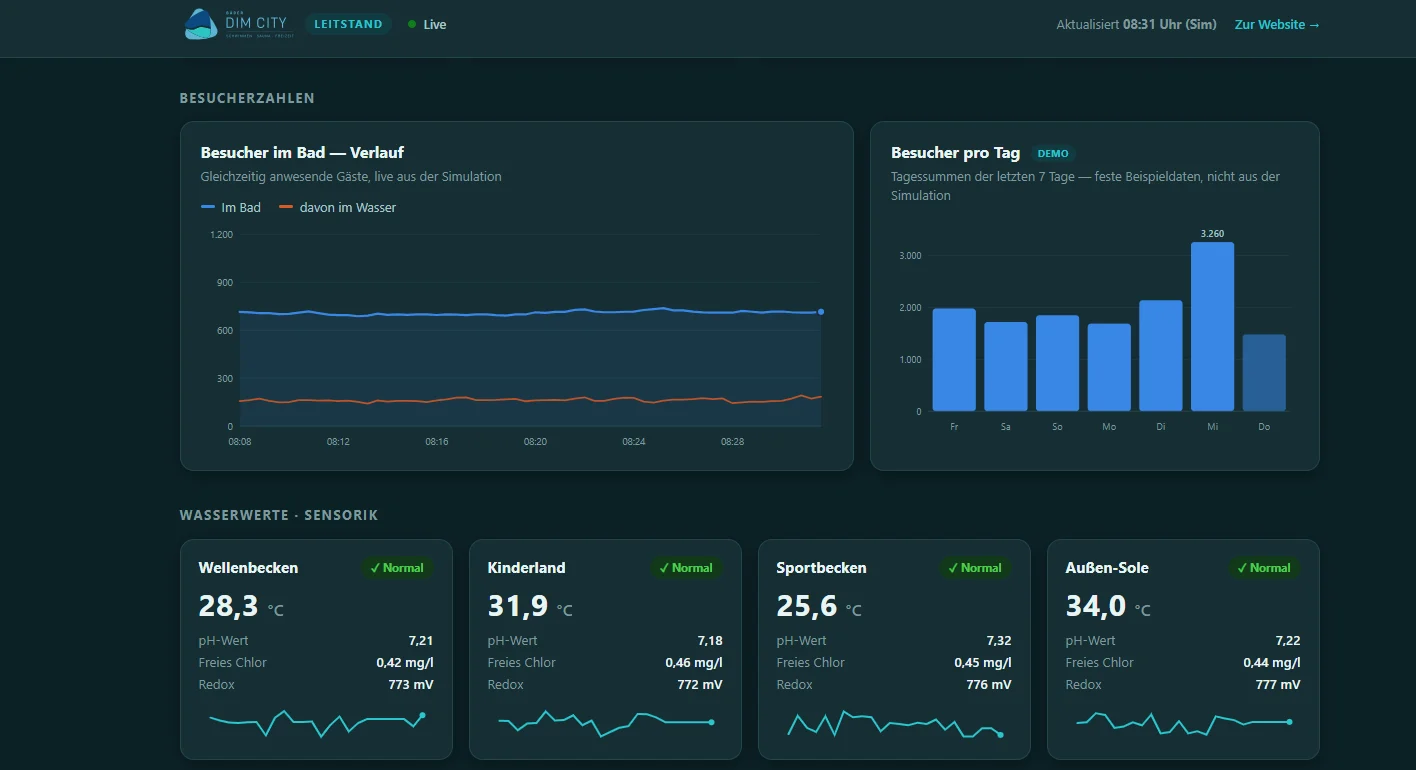Open the Sportbecken sparkline trend
Viewport: 1416px width, 770px height.
(894, 723)
